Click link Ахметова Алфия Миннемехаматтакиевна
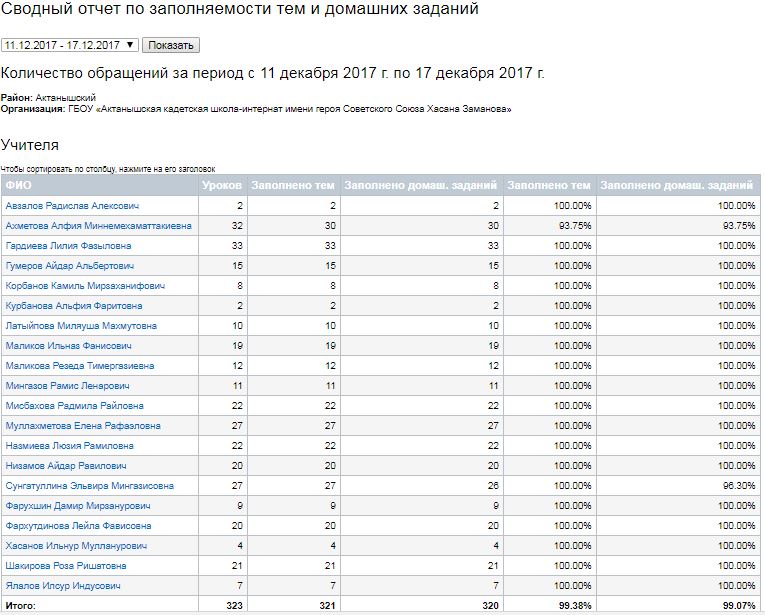 point(98,225)
